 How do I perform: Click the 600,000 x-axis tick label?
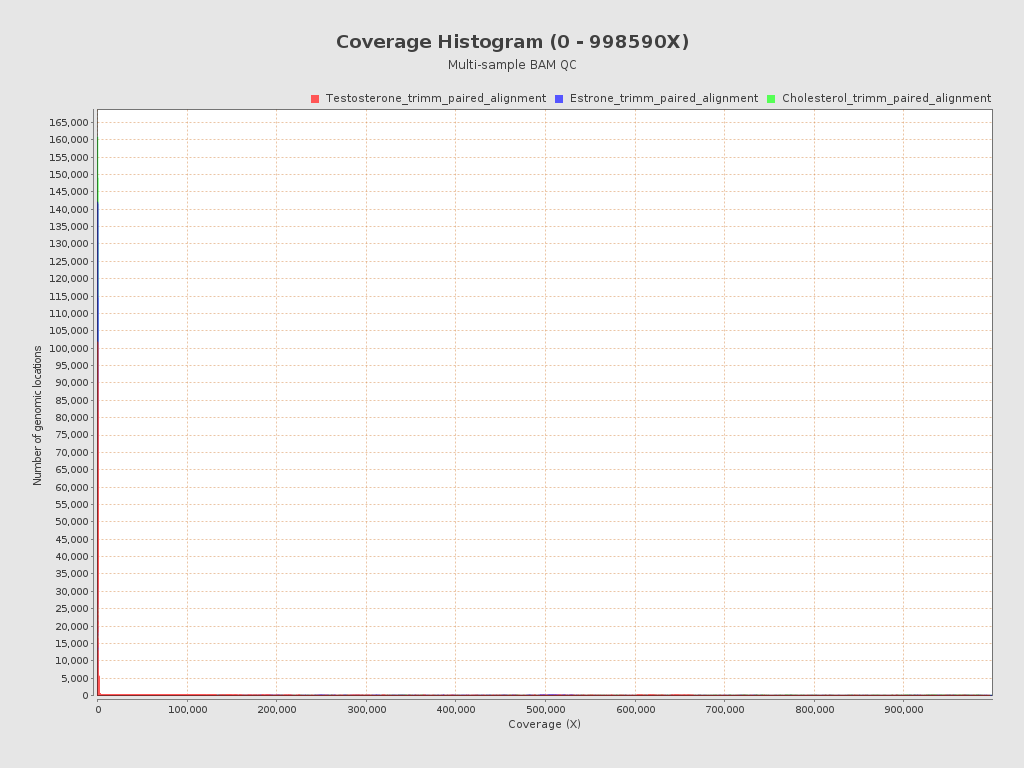(635, 710)
